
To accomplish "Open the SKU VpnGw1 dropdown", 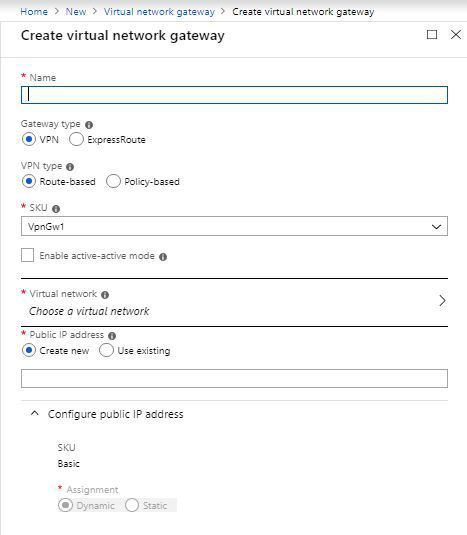I will pyautogui.click(x=234, y=226).
